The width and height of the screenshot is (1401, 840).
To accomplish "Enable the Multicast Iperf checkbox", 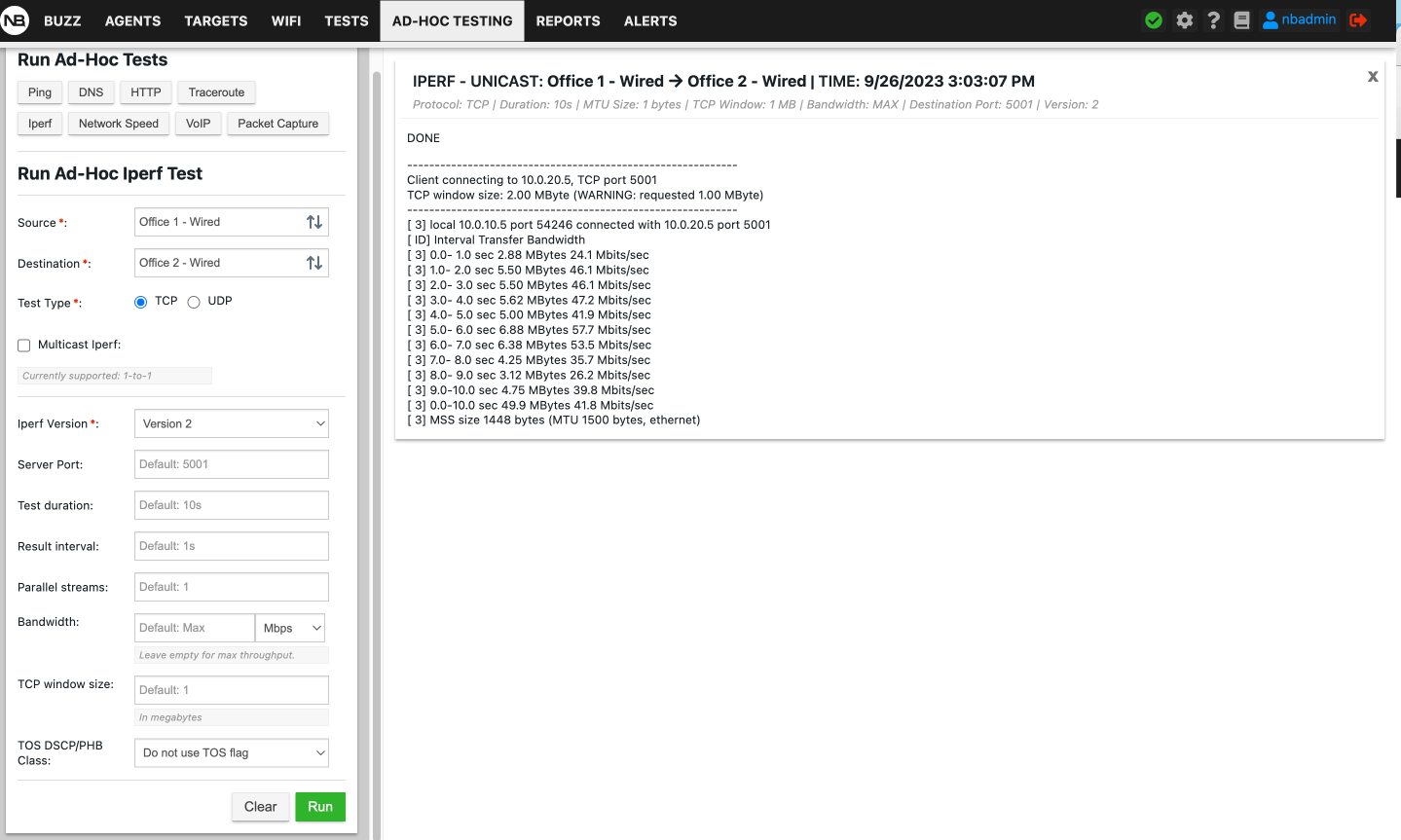I will click(x=23, y=345).
